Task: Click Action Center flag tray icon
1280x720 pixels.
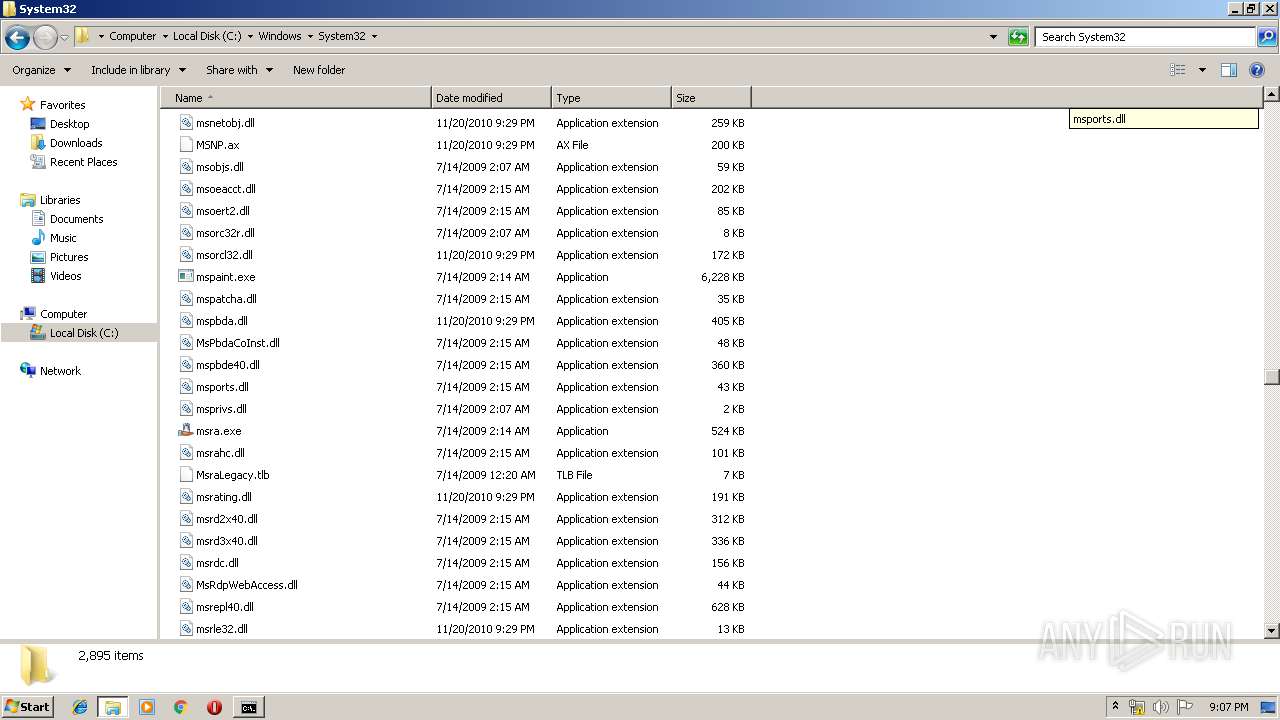Action: [x=1185, y=707]
